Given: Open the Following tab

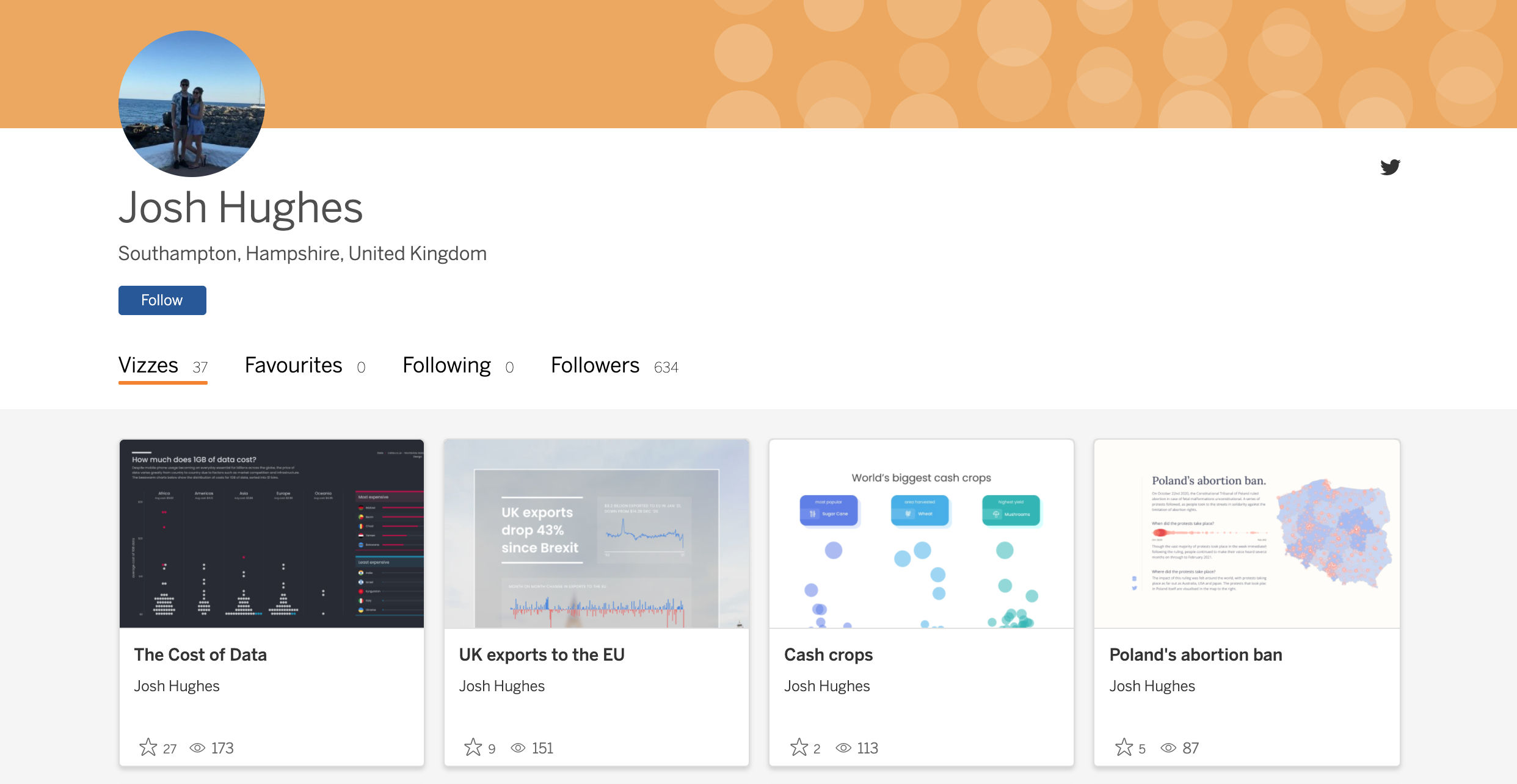Looking at the screenshot, I should pyautogui.click(x=446, y=365).
